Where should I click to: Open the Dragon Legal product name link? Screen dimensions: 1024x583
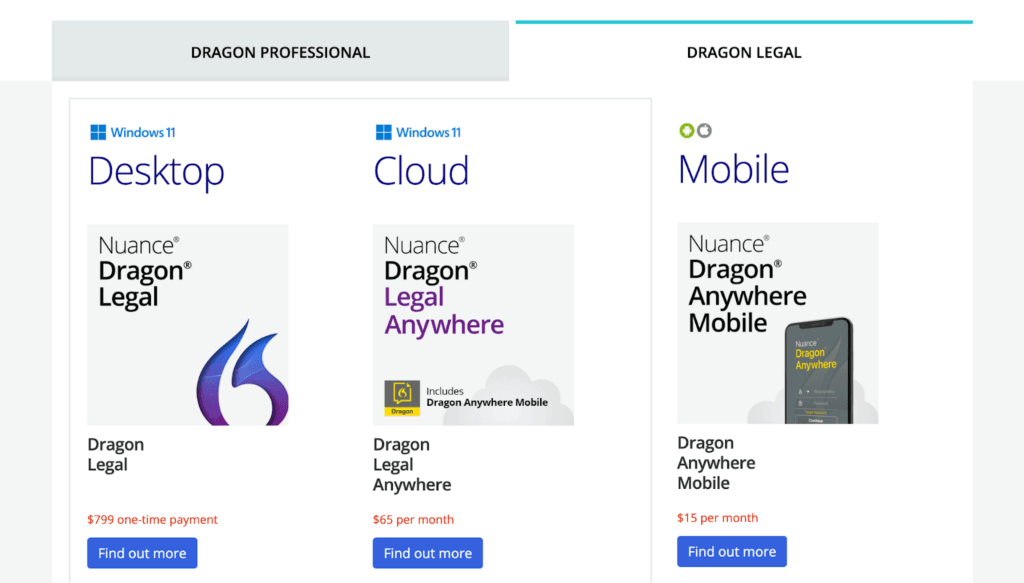pos(115,454)
